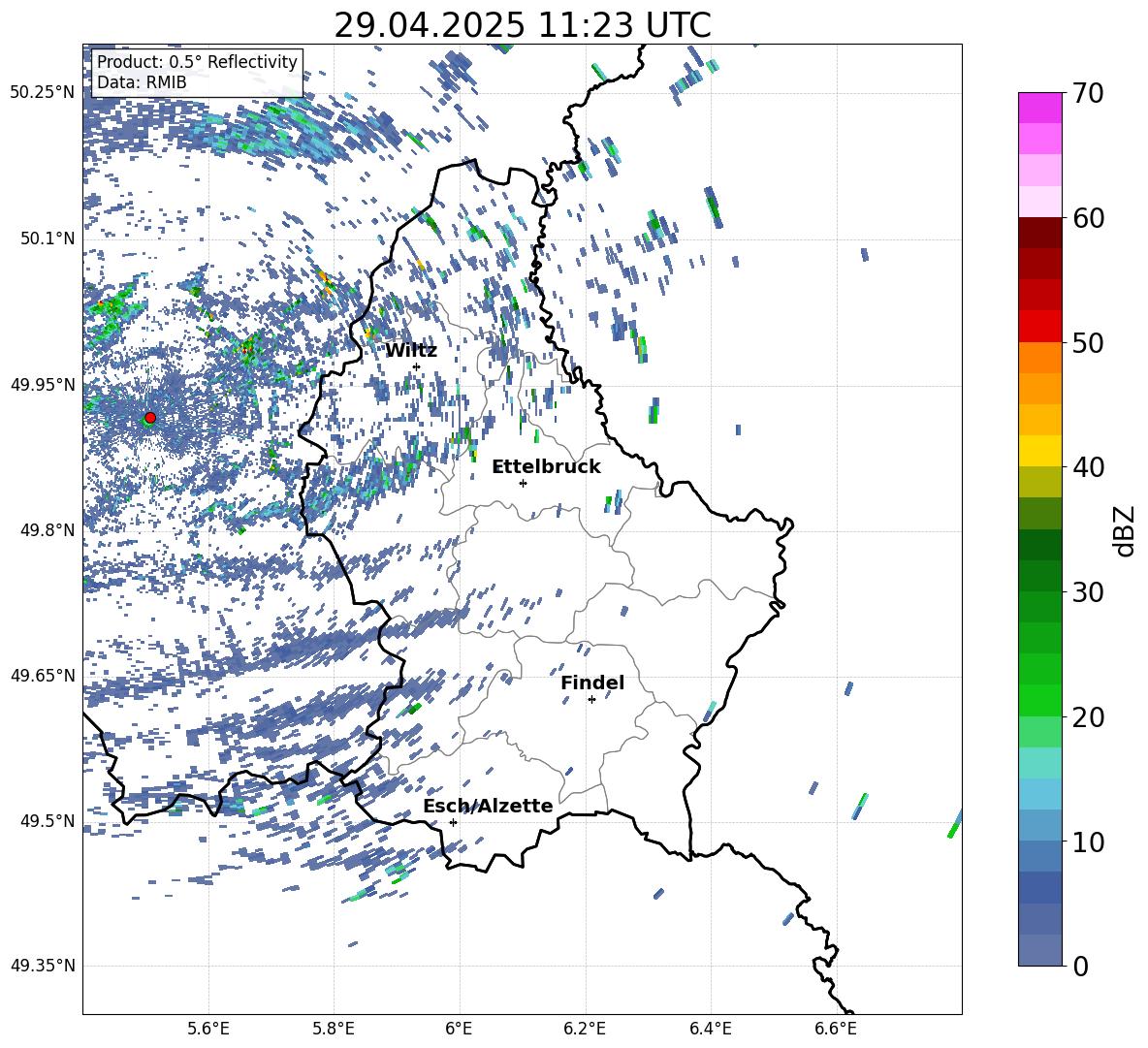
Task: Click the dBZ colorbar axis label
Action: point(1126,530)
